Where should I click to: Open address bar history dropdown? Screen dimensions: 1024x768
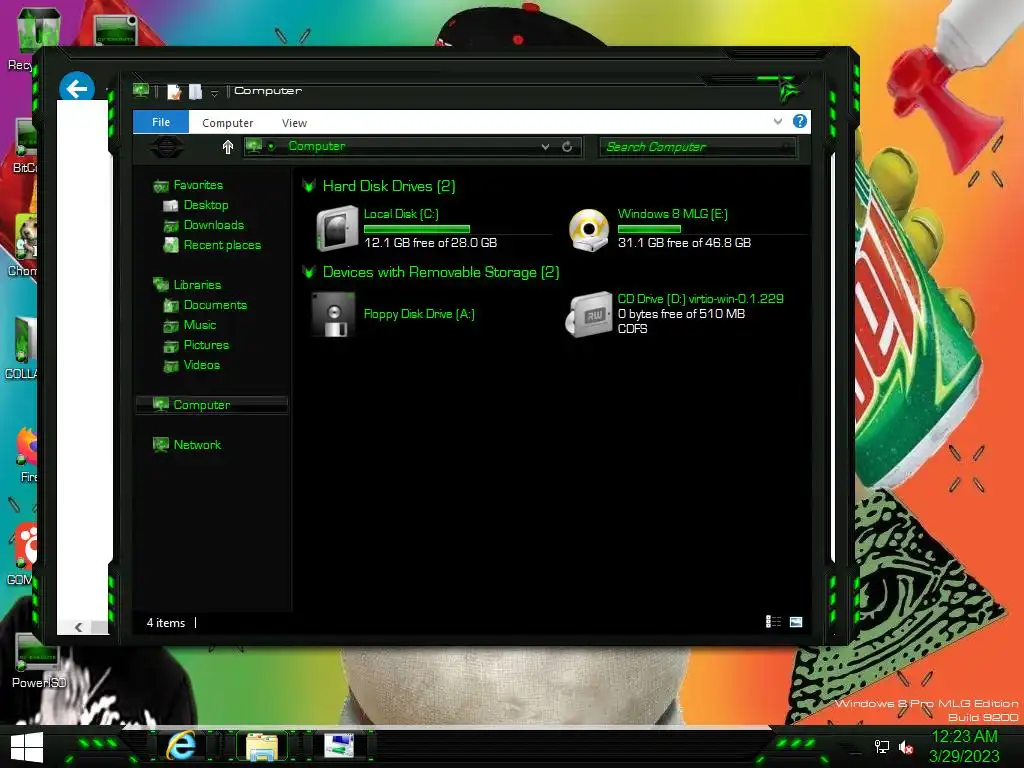tap(545, 147)
